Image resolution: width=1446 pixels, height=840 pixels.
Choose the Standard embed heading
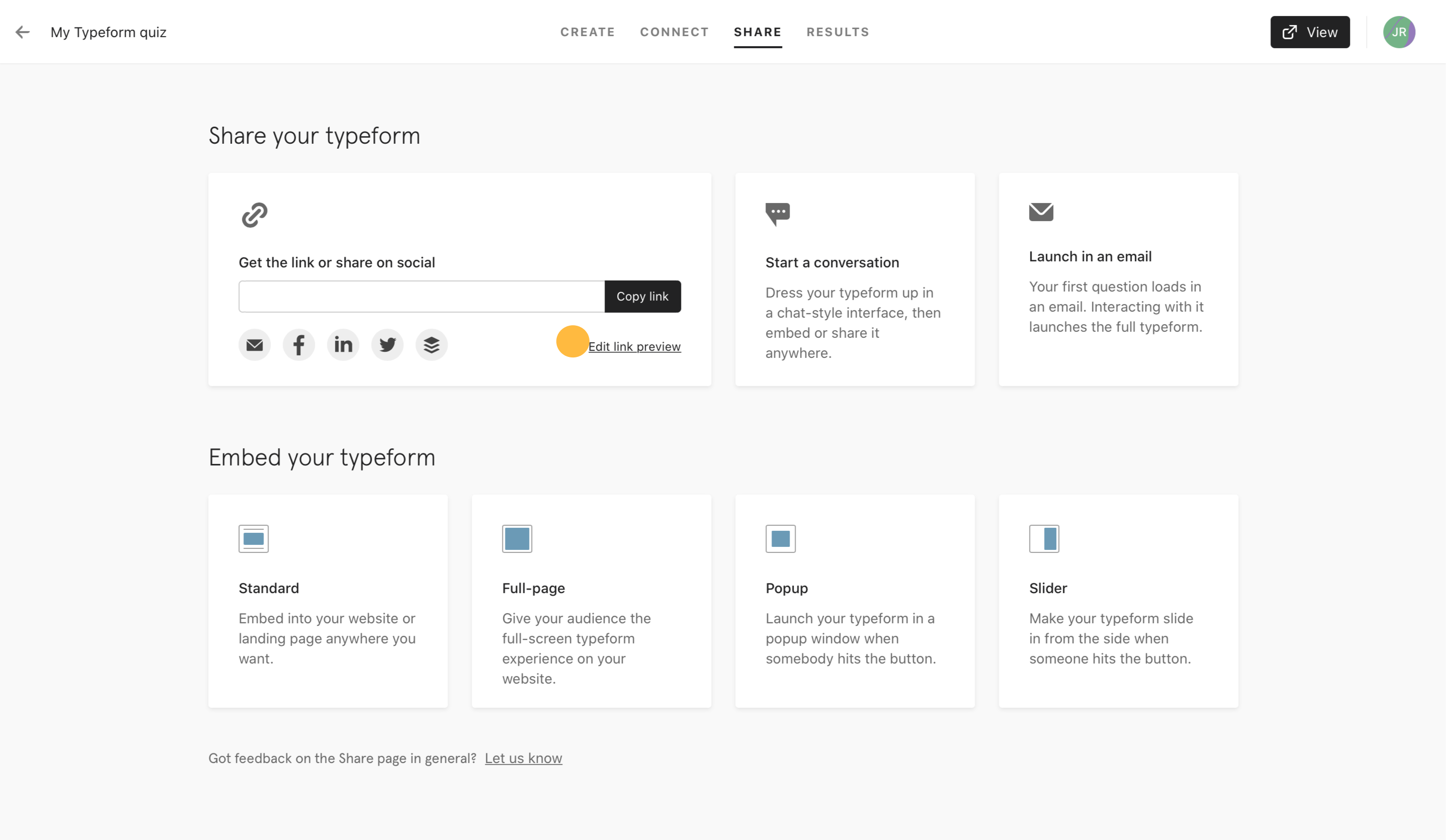269,588
